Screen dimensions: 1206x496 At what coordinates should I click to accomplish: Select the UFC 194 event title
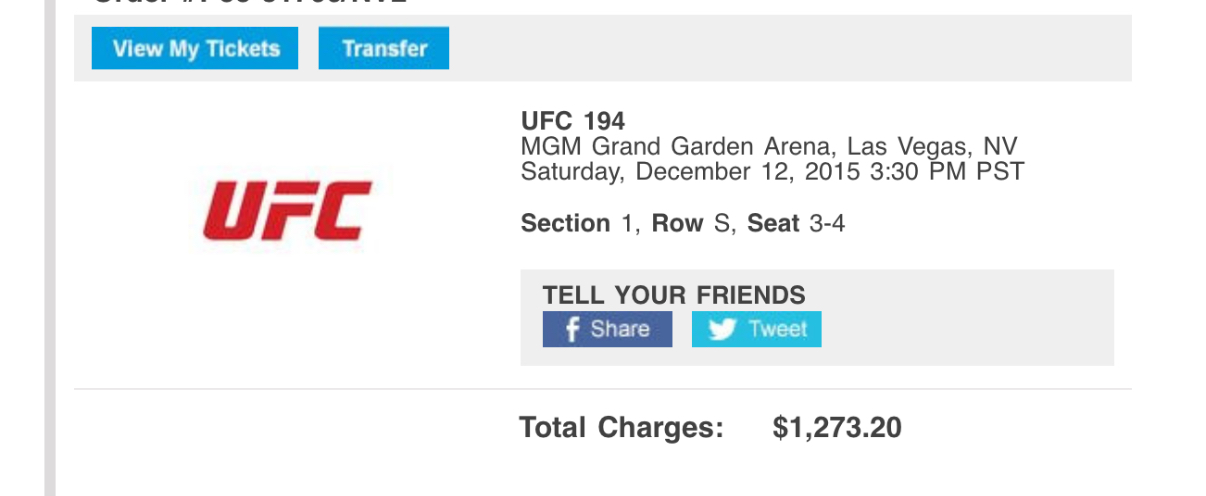(573, 122)
